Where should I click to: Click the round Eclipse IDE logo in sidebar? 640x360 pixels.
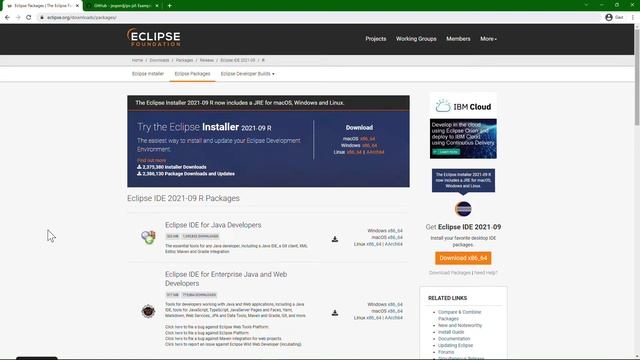click(463, 209)
